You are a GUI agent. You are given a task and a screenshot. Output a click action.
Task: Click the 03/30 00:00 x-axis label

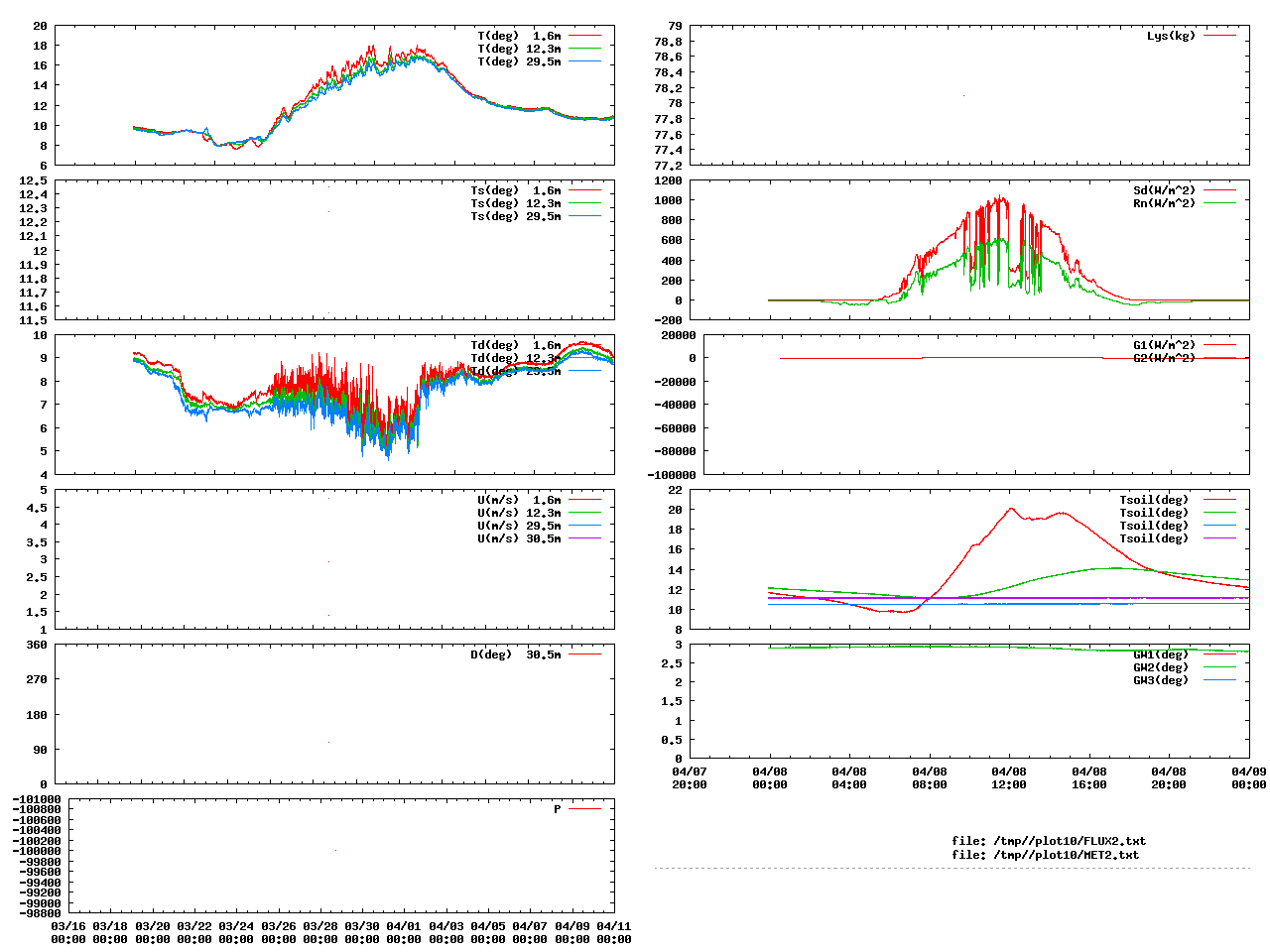point(362,932)
